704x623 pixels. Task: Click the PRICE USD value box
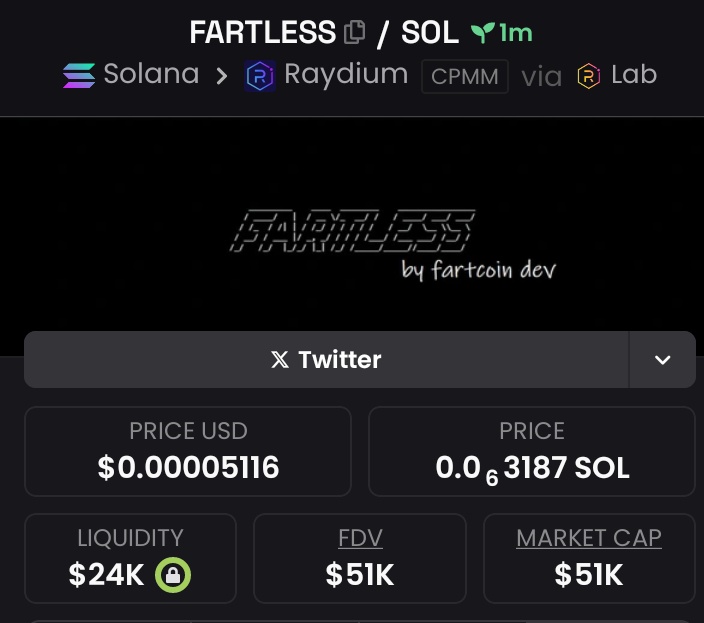point(188,451)
